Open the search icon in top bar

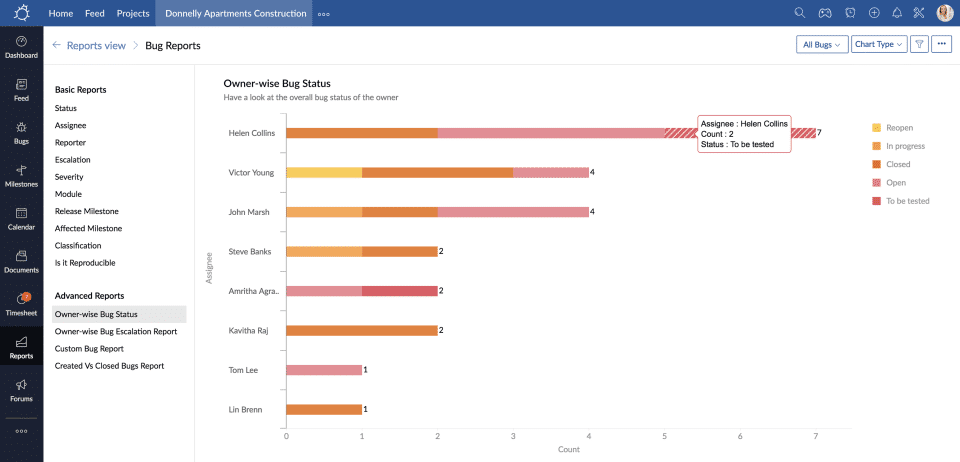800,13
